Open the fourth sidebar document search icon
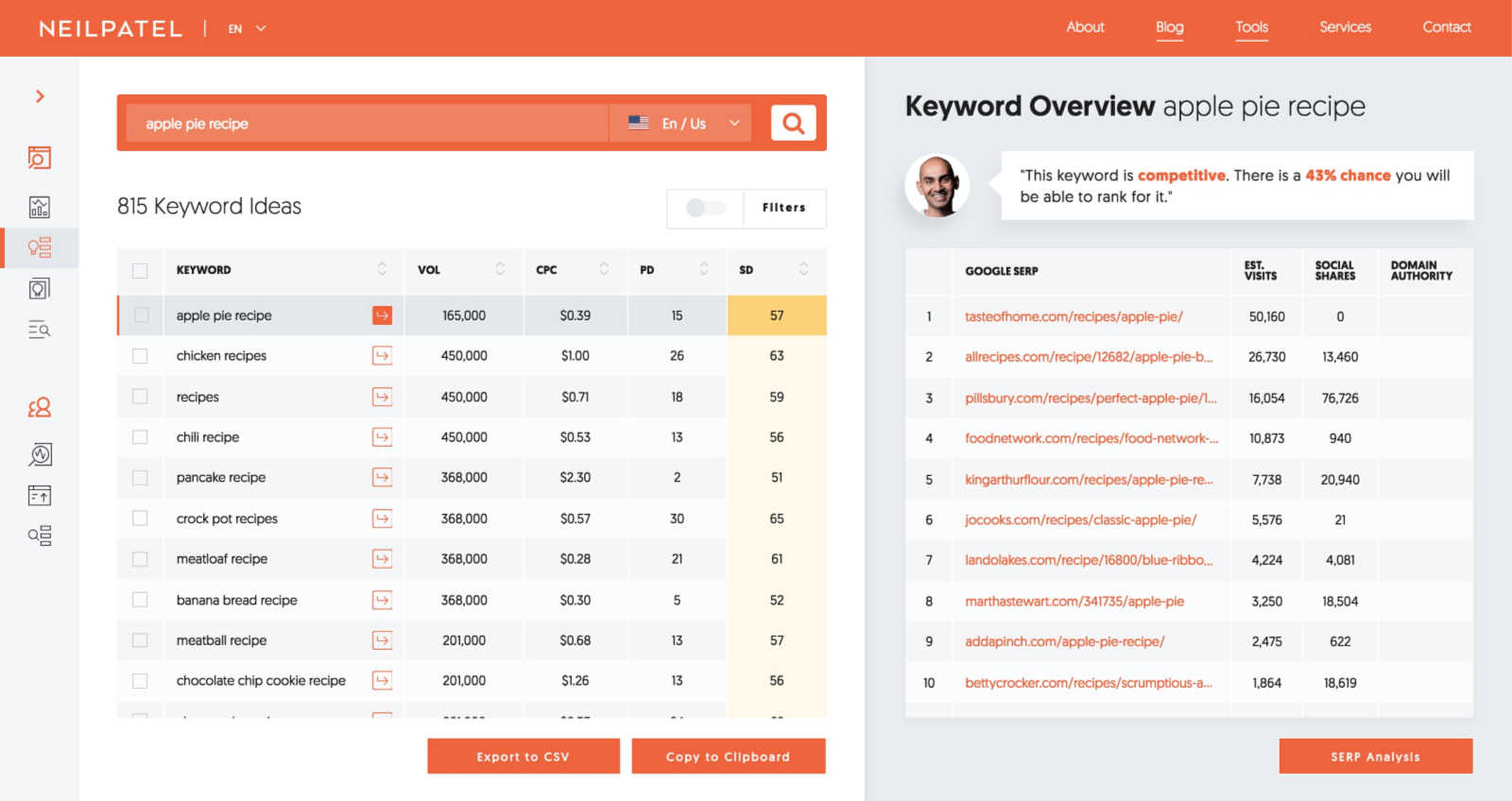Image resolution: width=1512 pixels, height=801 pixels. [40, 288]
